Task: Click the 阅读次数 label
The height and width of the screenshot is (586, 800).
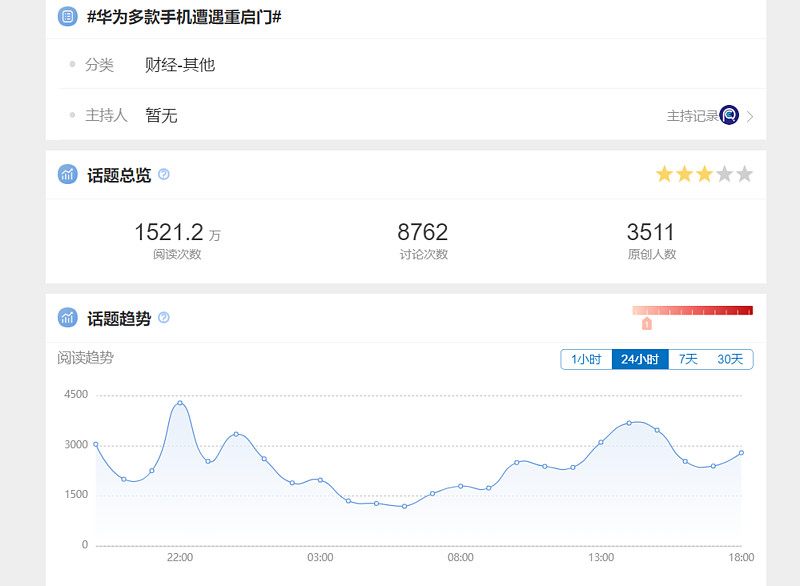Action: (x=177, y=254)
